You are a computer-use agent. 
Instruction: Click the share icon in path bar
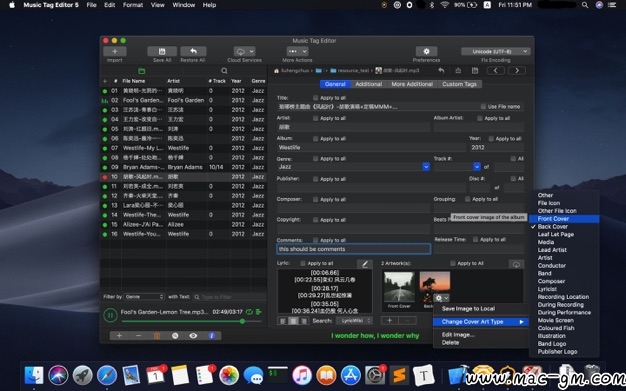point(458,71)
